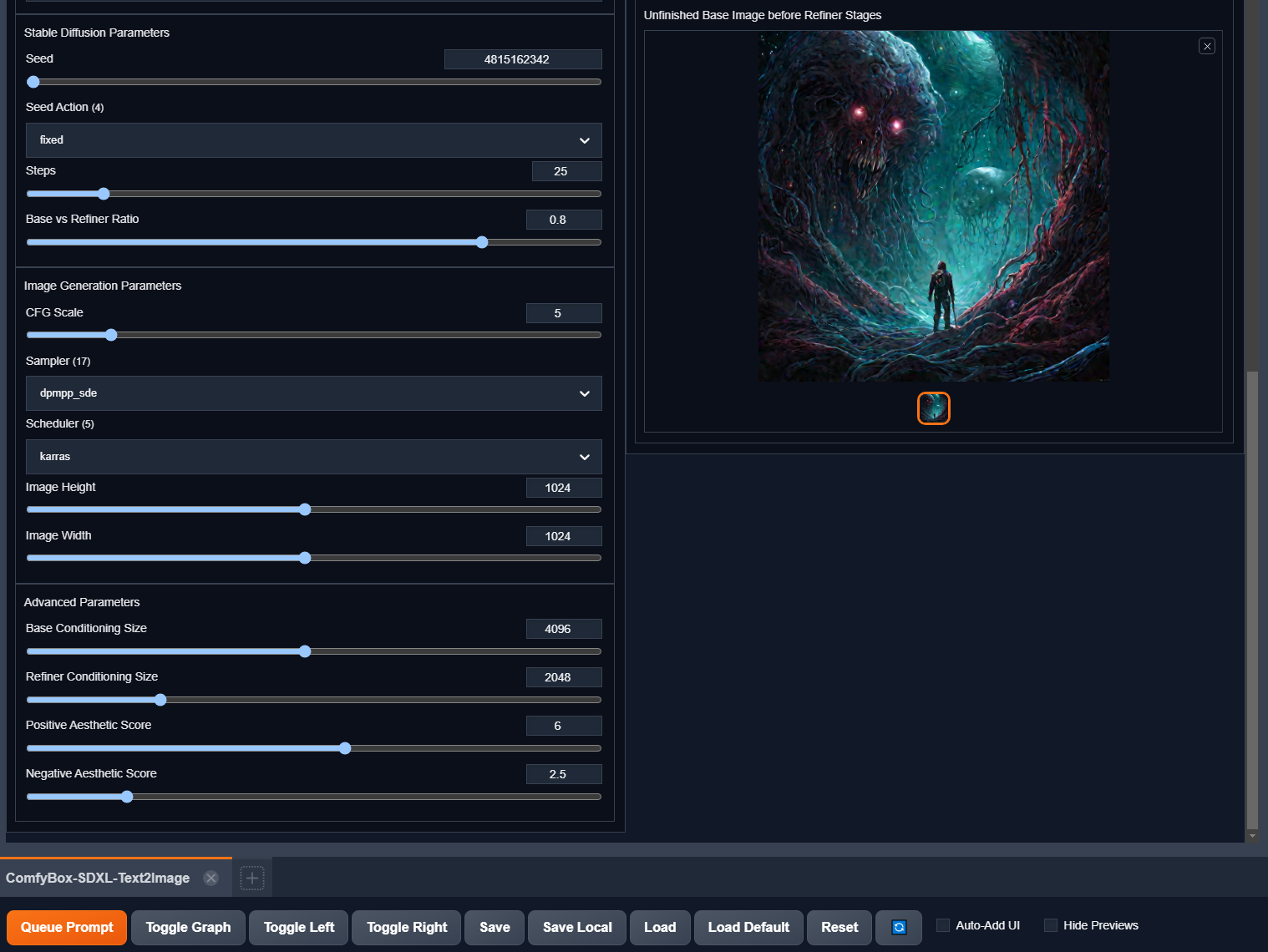The image size is (1268, 952).
Task: Click the Queue Prompt button
Action: click(67, 927)
